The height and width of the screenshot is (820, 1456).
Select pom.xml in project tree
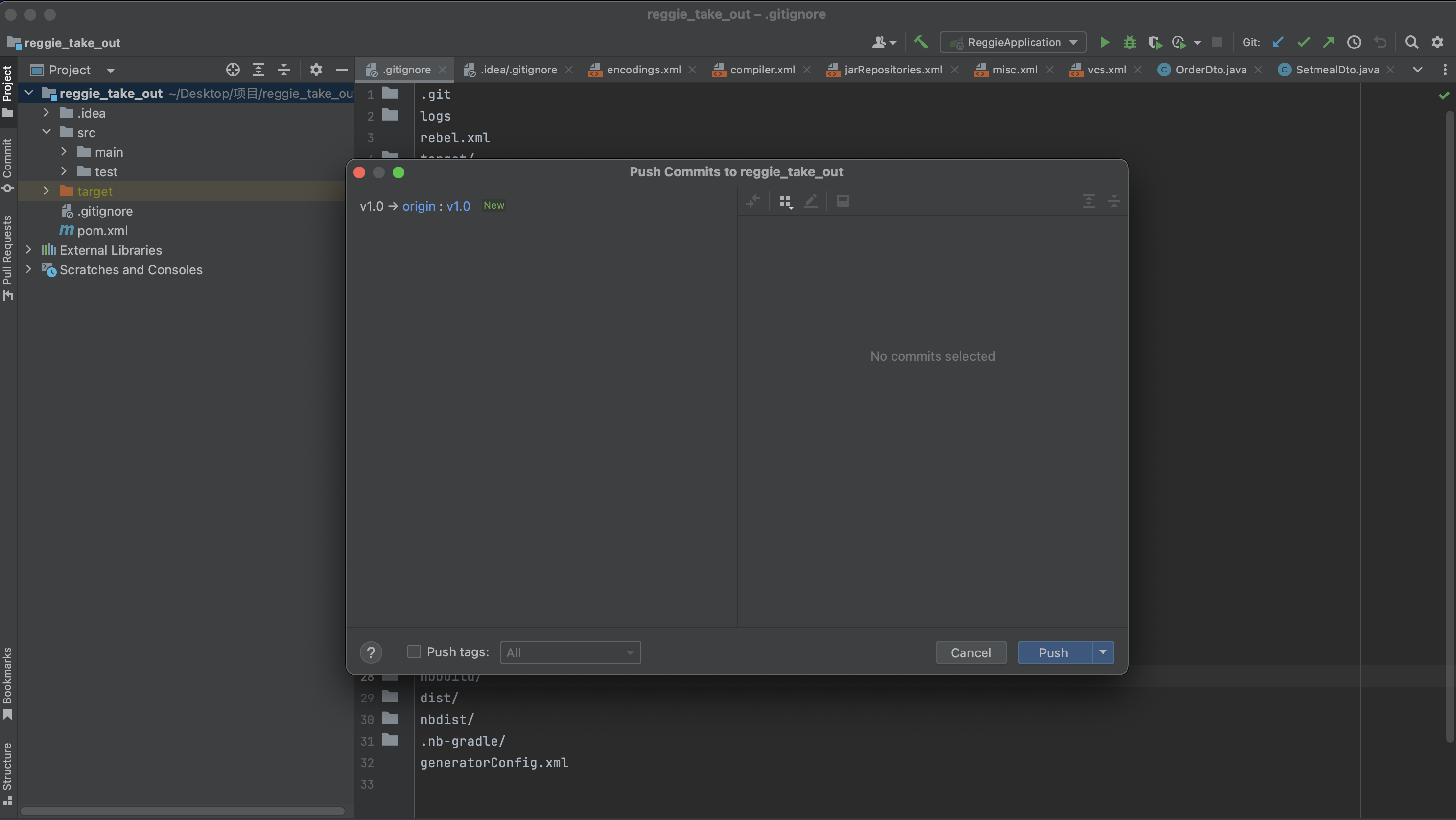(x=102, y=231)
